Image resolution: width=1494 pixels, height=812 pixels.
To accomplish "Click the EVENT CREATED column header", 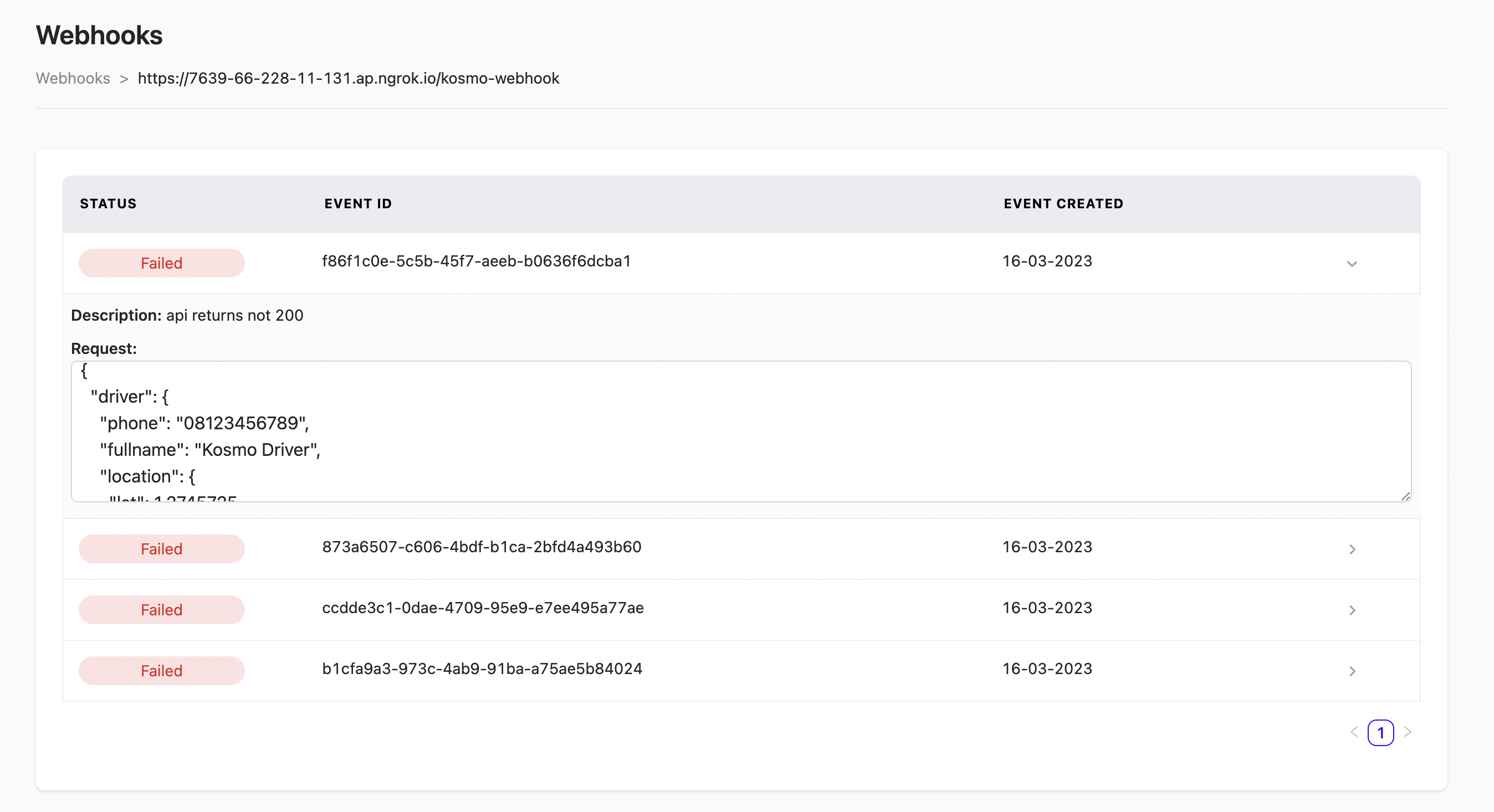I will [x=1063, y=203].
